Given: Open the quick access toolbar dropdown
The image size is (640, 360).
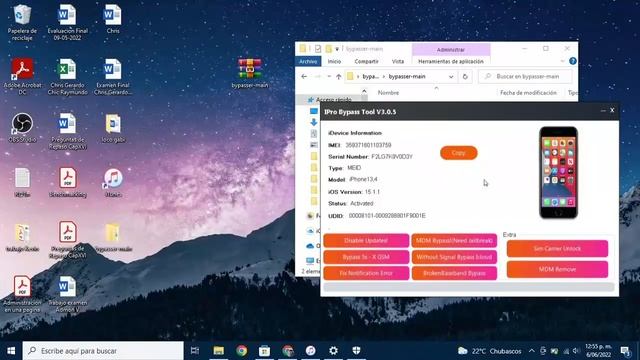Looking at the screenshot, I should 337,49.
